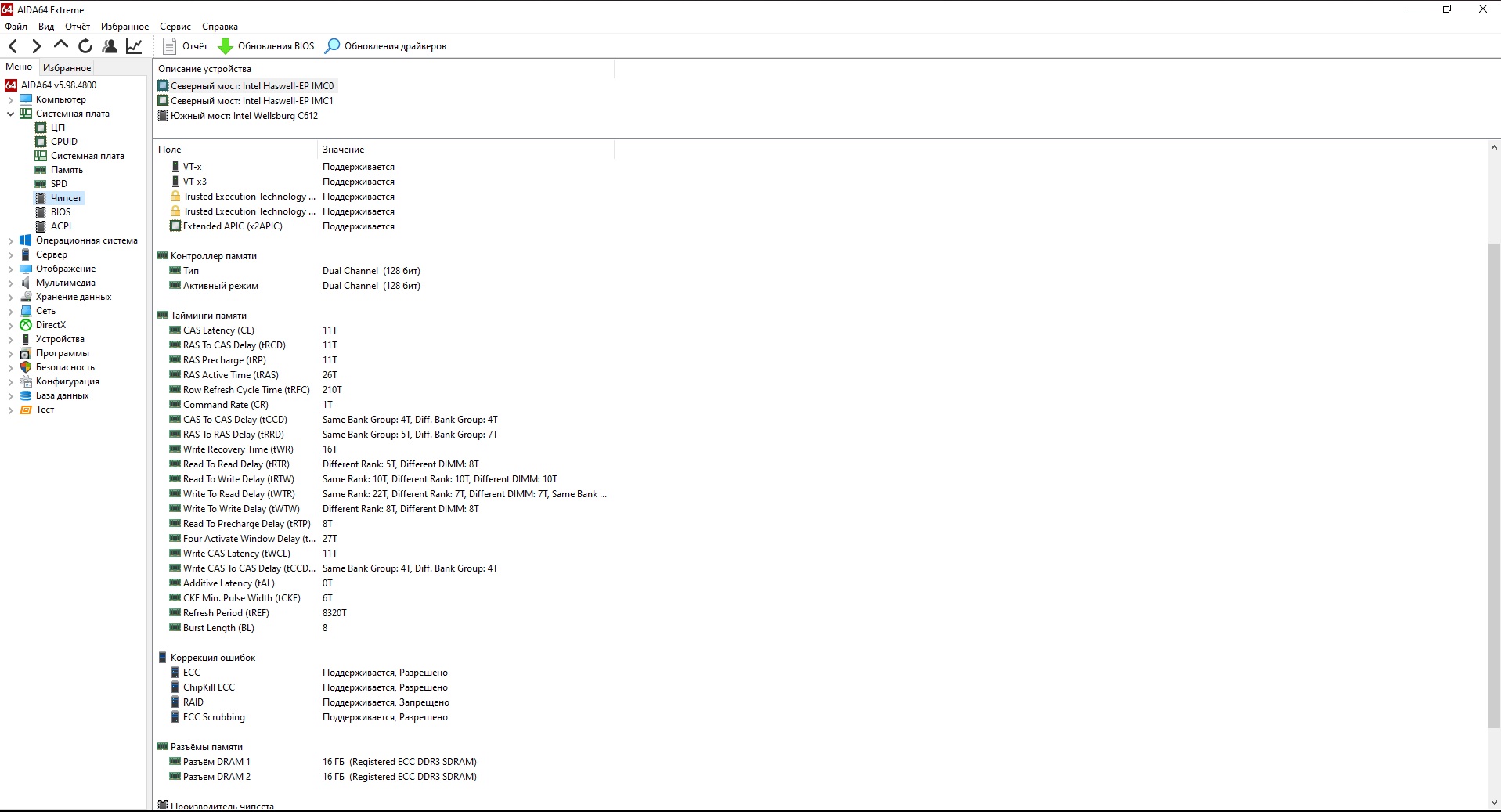This screenshot has height=812, width=1501.
Task: Expand the Компьютер tree node
Action: (10, 100)
